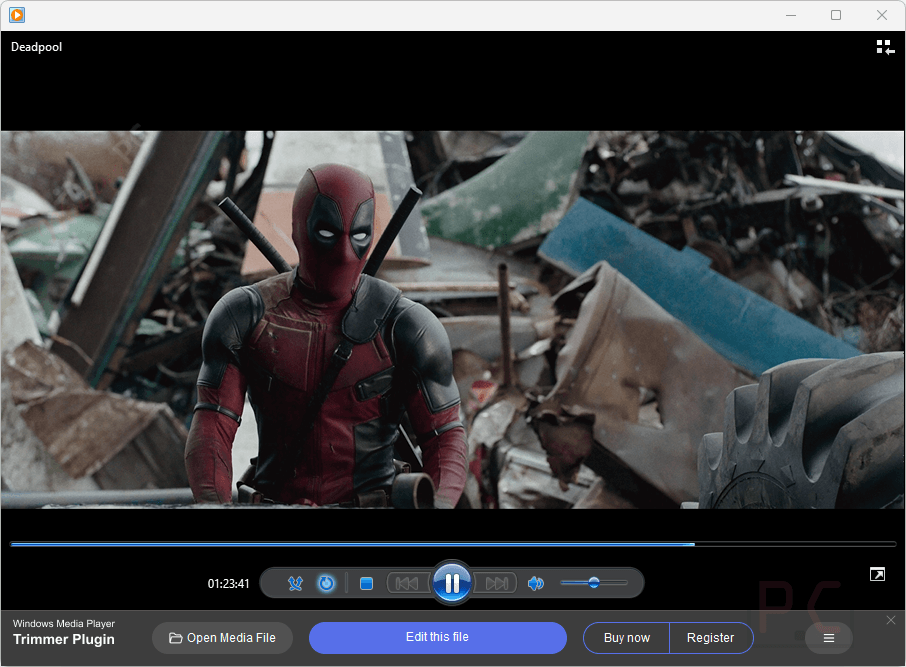Click Register button
Image resolution: width=906 pixels, height=667 pixels.
coord(711,638)
